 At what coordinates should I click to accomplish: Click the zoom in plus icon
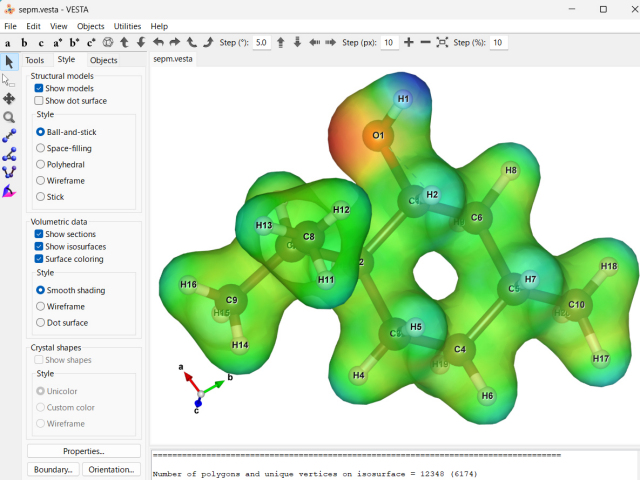coord(409,43)
